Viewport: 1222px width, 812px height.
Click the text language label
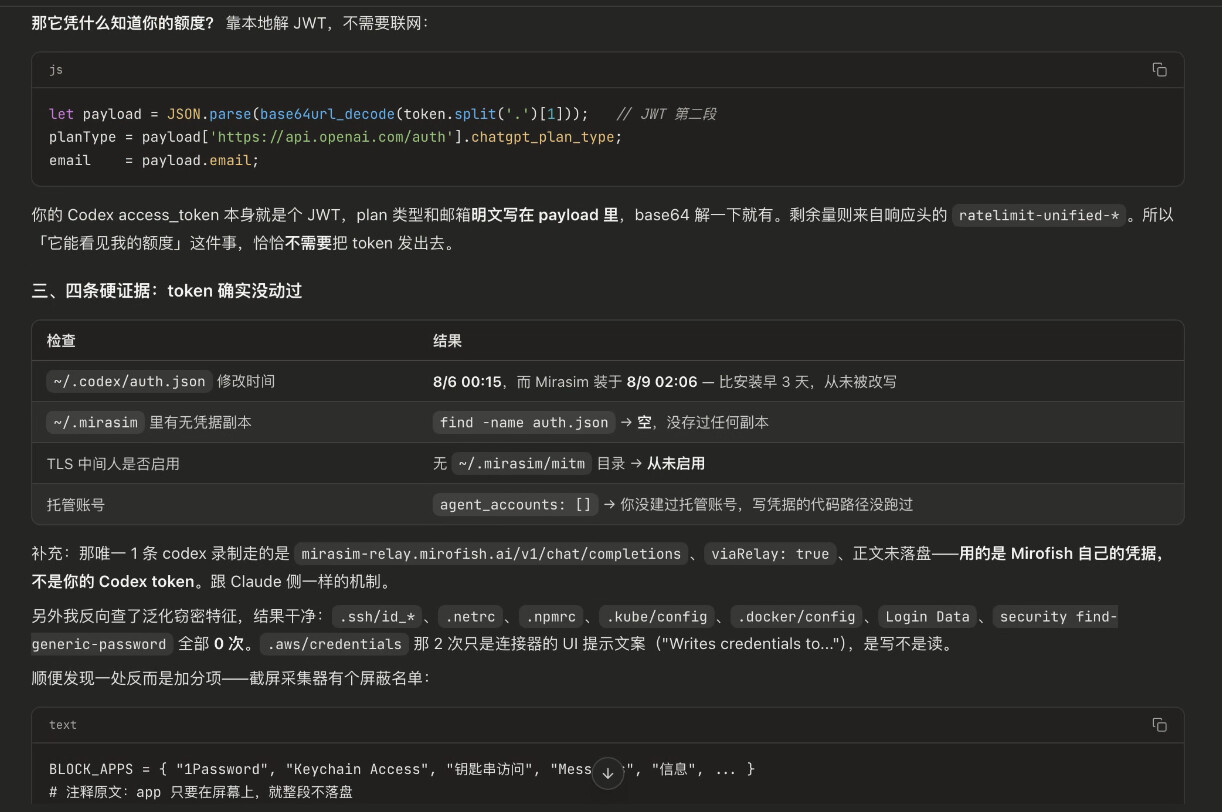pyautogui.click(x=63, y=725)
